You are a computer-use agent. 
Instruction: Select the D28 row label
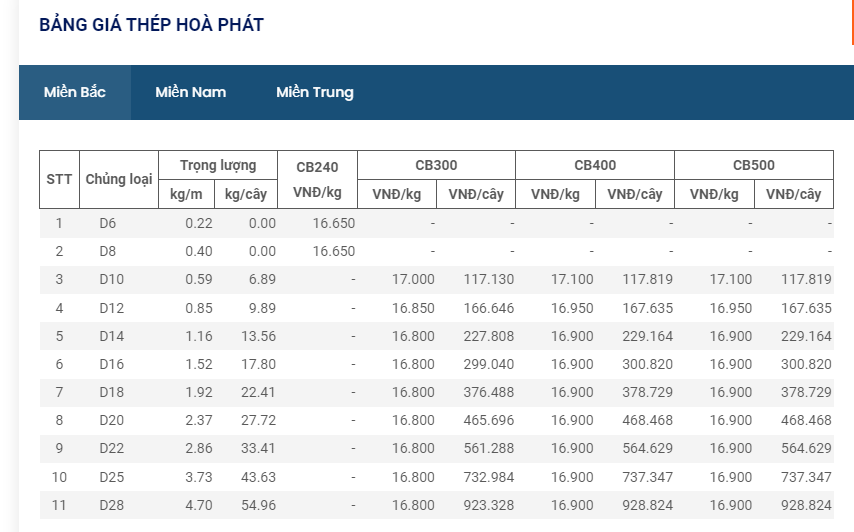112,505
